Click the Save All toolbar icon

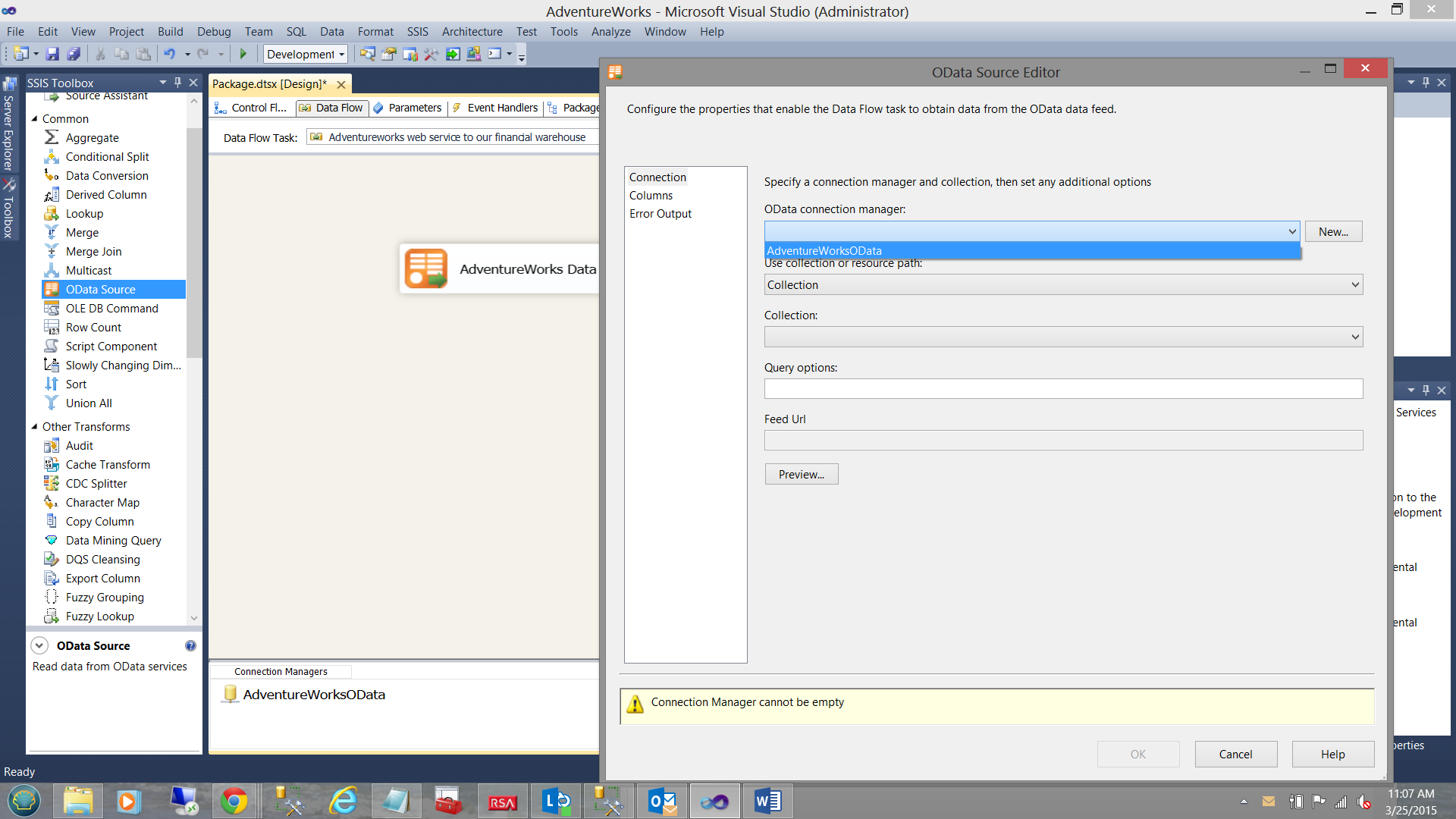[74, 54]
